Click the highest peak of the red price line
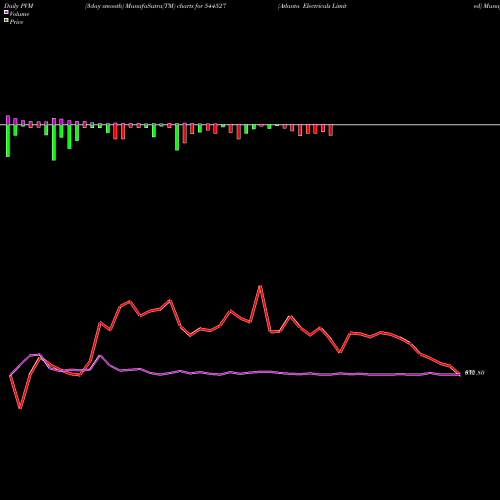Image resolution: width=500 pixels, height=500 pixels. [260, 286]
